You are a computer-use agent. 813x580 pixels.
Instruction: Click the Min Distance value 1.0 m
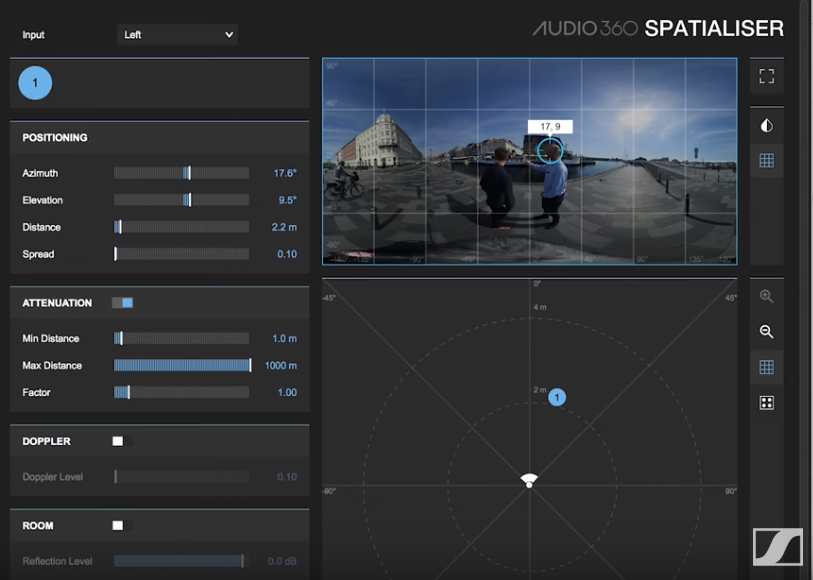[285, 338]
